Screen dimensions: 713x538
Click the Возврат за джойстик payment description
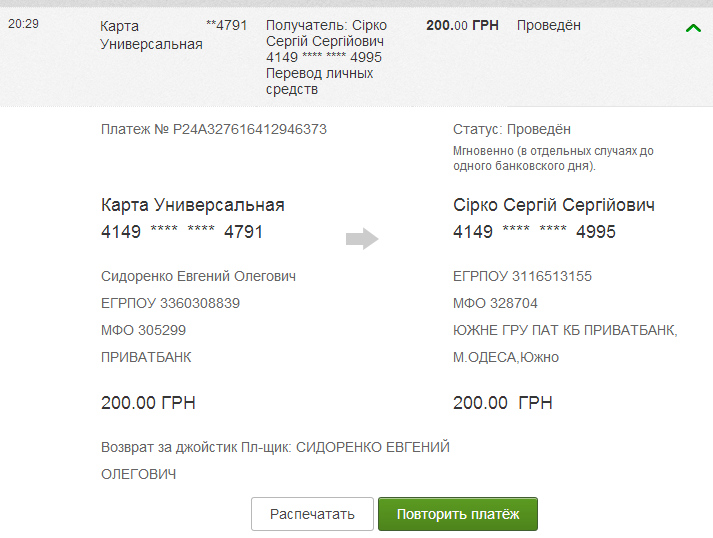tap(275, 448)
